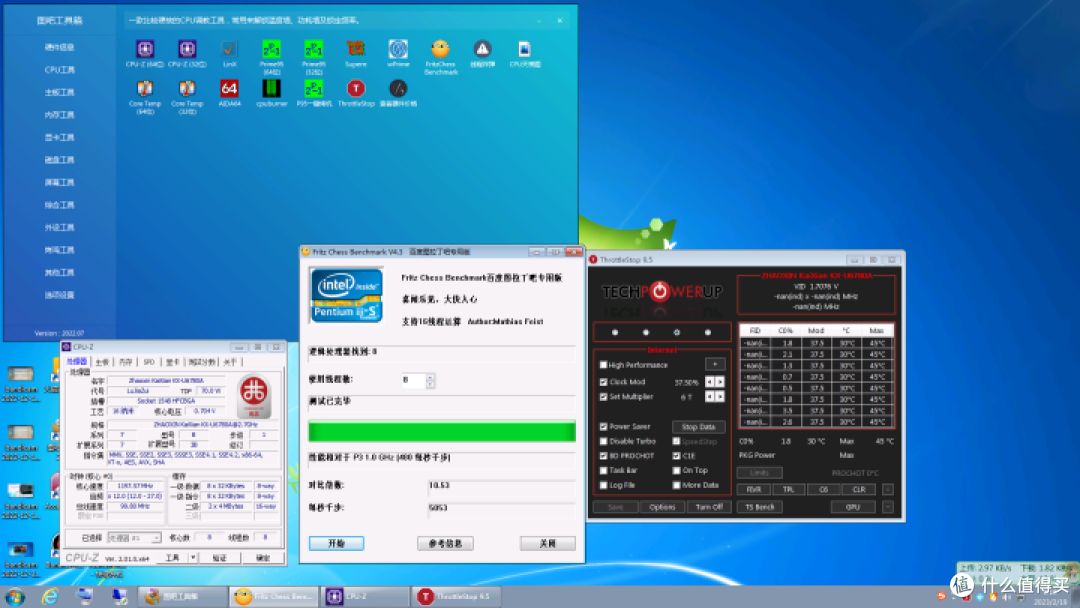Open TS Bench in ThrottleStop
1080x608 pixels.
click(760, 507)
